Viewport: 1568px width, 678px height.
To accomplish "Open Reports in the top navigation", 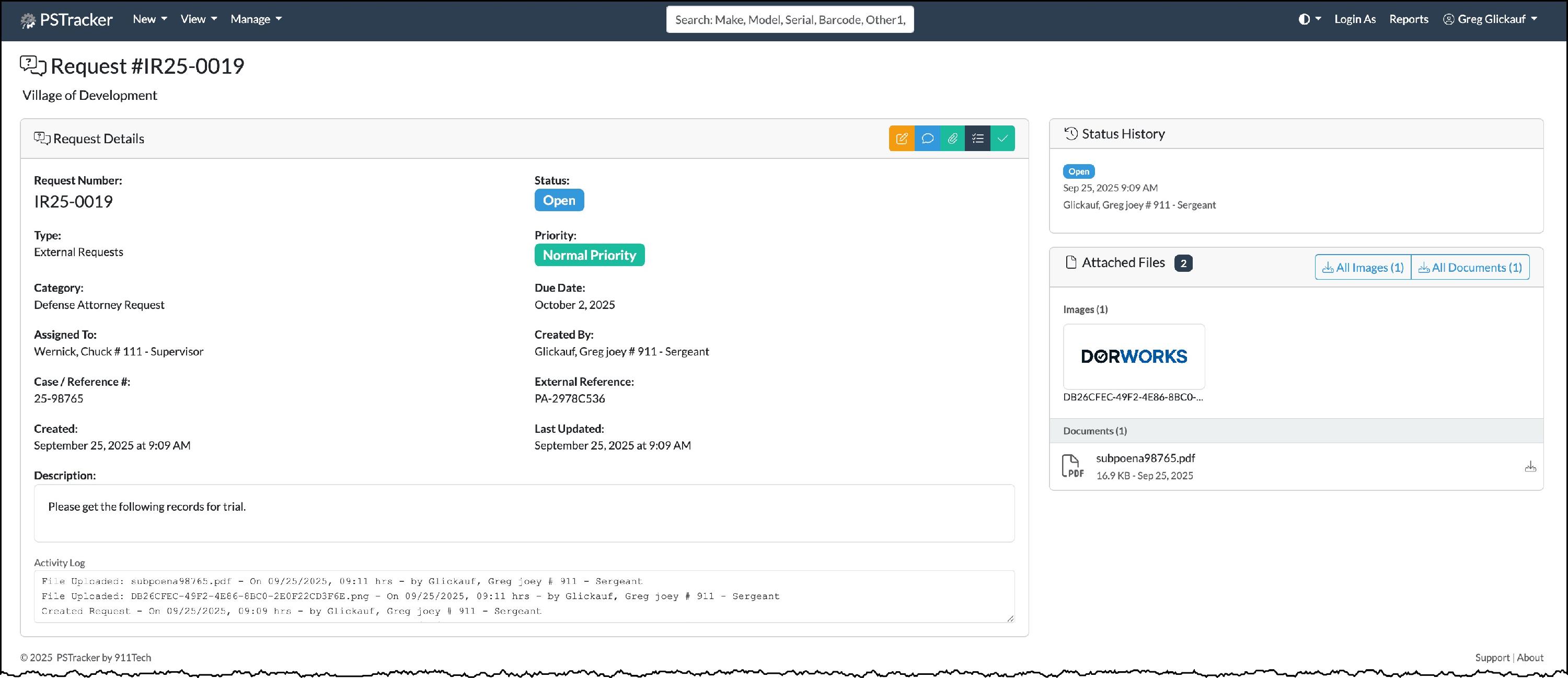I will (x=1409, y=19).
